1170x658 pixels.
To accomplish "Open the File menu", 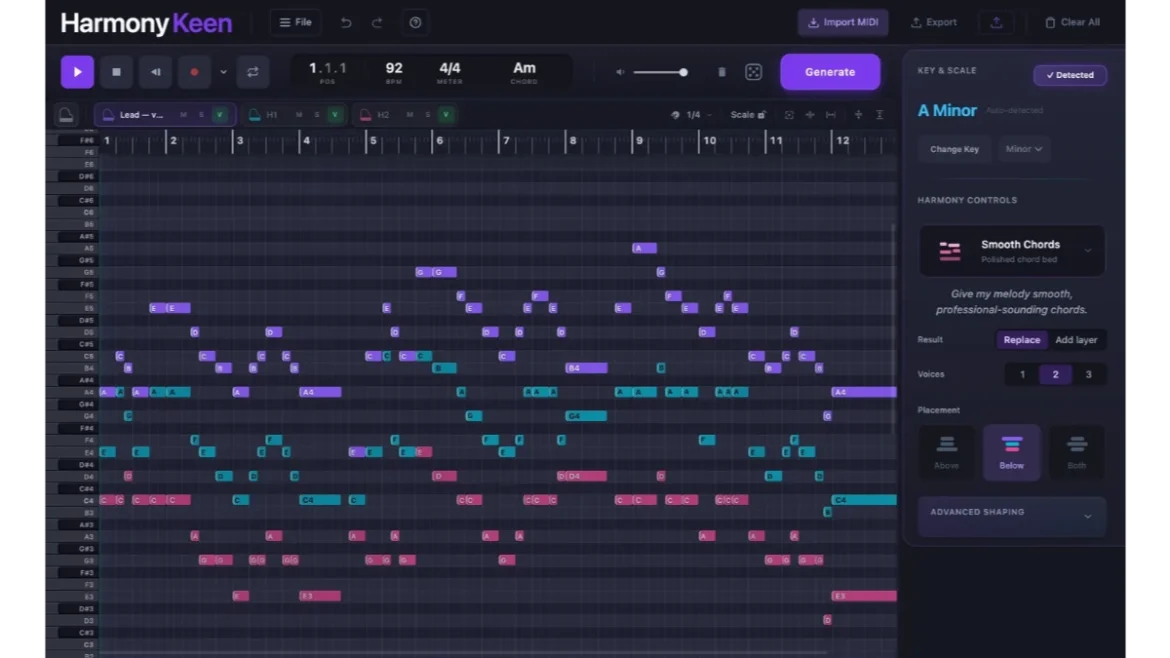I will click(295, 22).
